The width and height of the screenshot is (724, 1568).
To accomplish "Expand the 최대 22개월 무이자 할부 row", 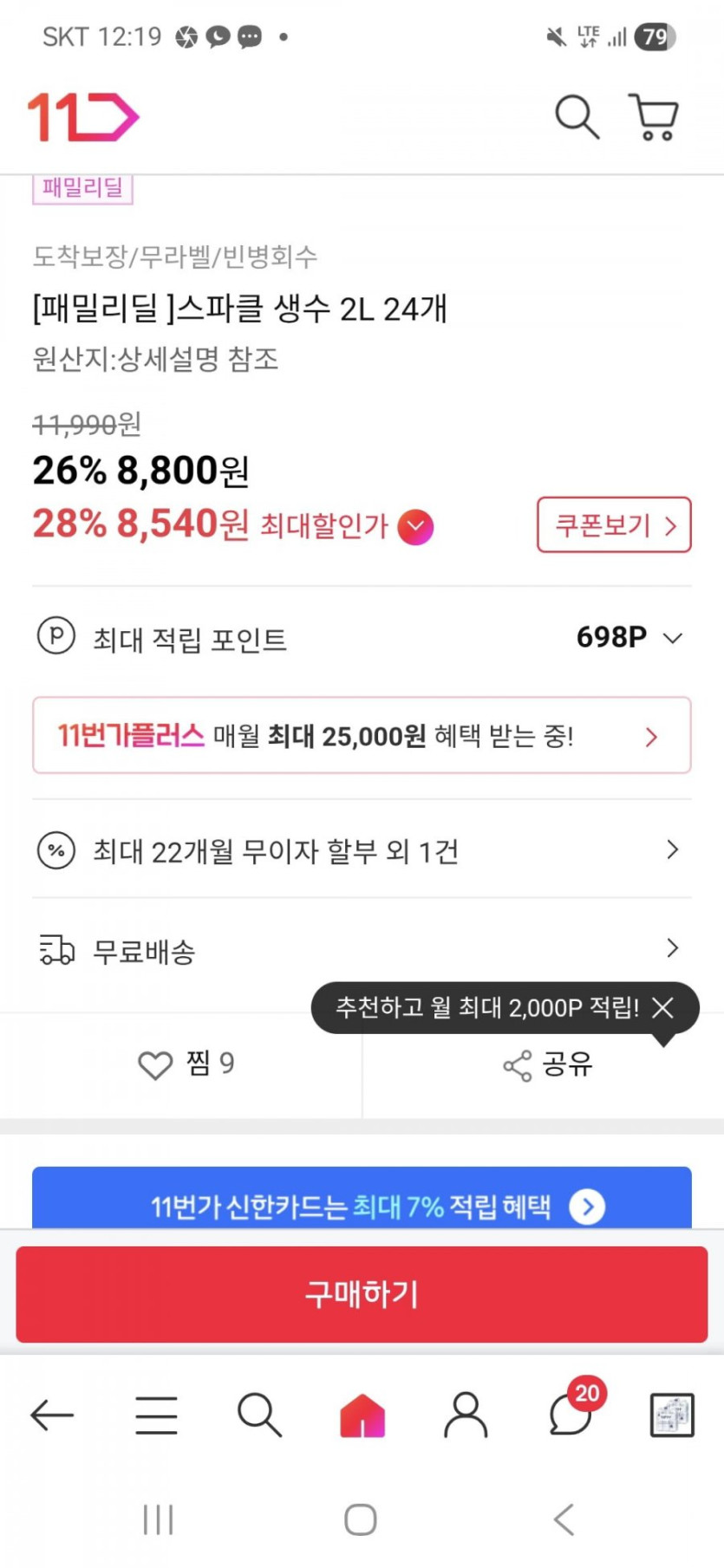I will 362,850.
